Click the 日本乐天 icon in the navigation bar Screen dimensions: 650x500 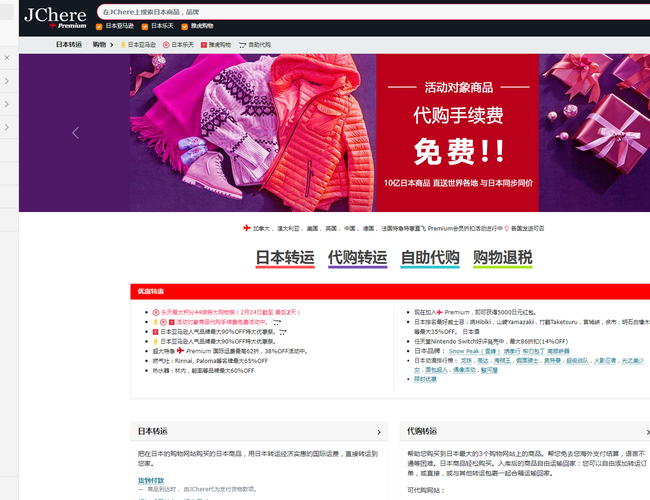click(166, 45)
